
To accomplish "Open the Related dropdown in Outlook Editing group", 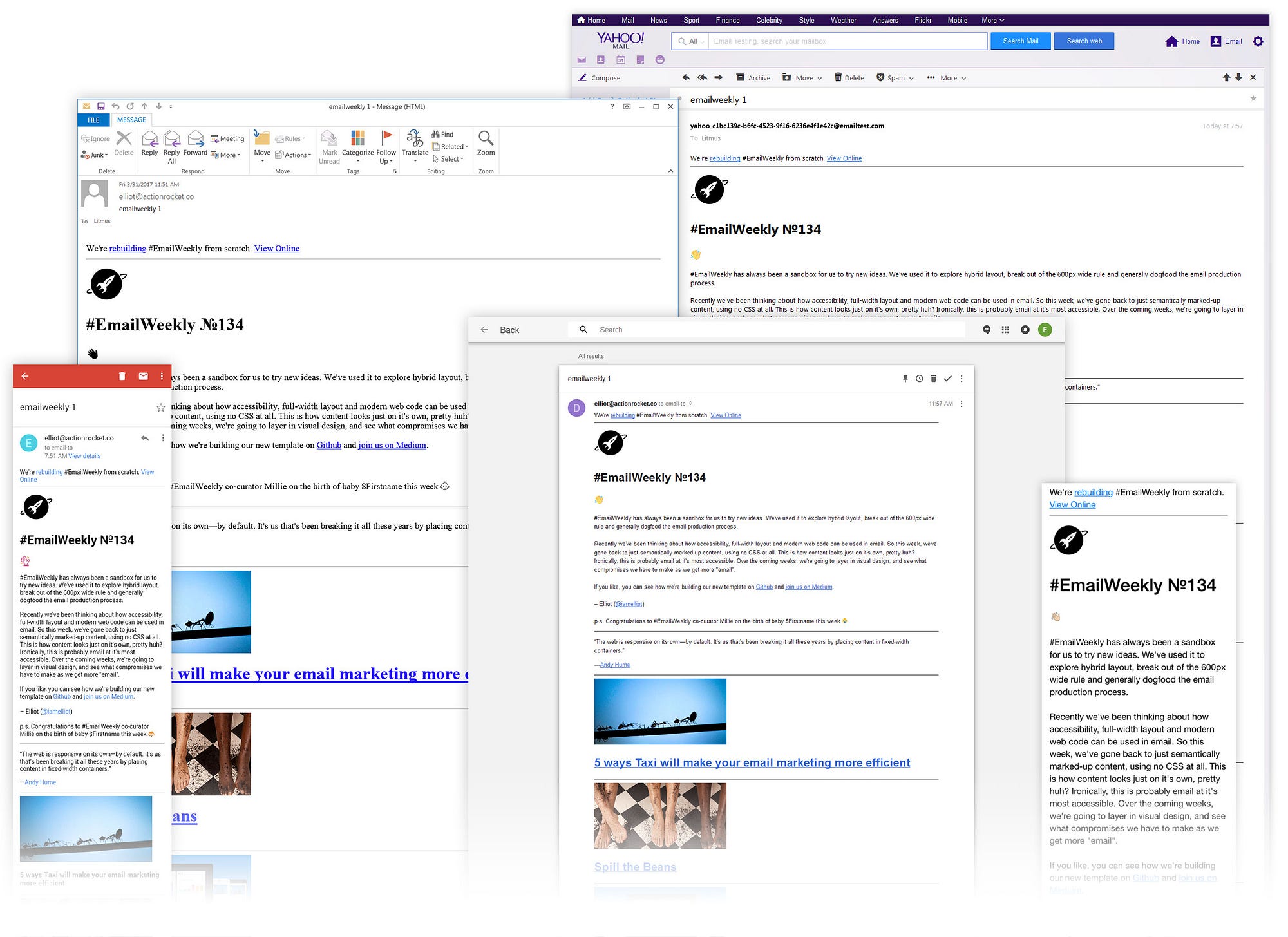I will coord(450,146).
